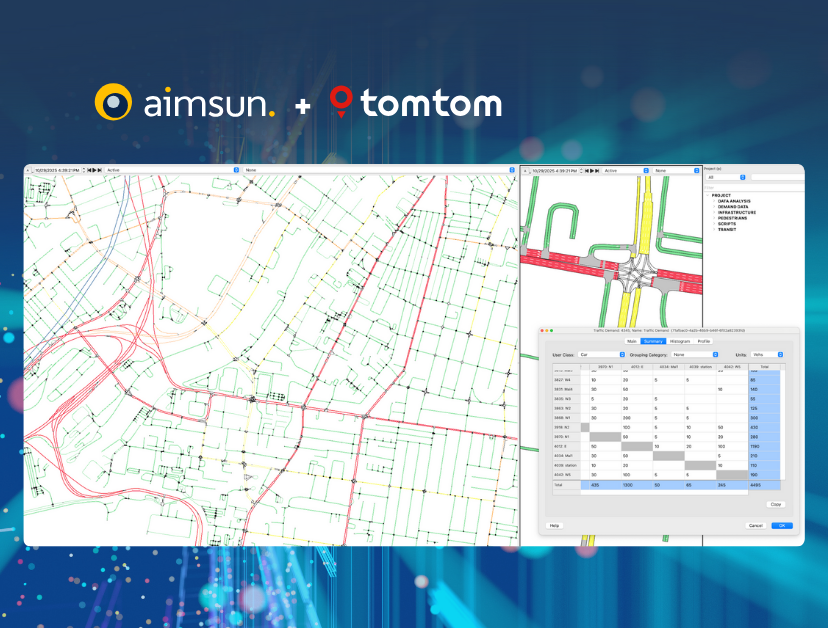Confirm with the OK button

(782, 526)
